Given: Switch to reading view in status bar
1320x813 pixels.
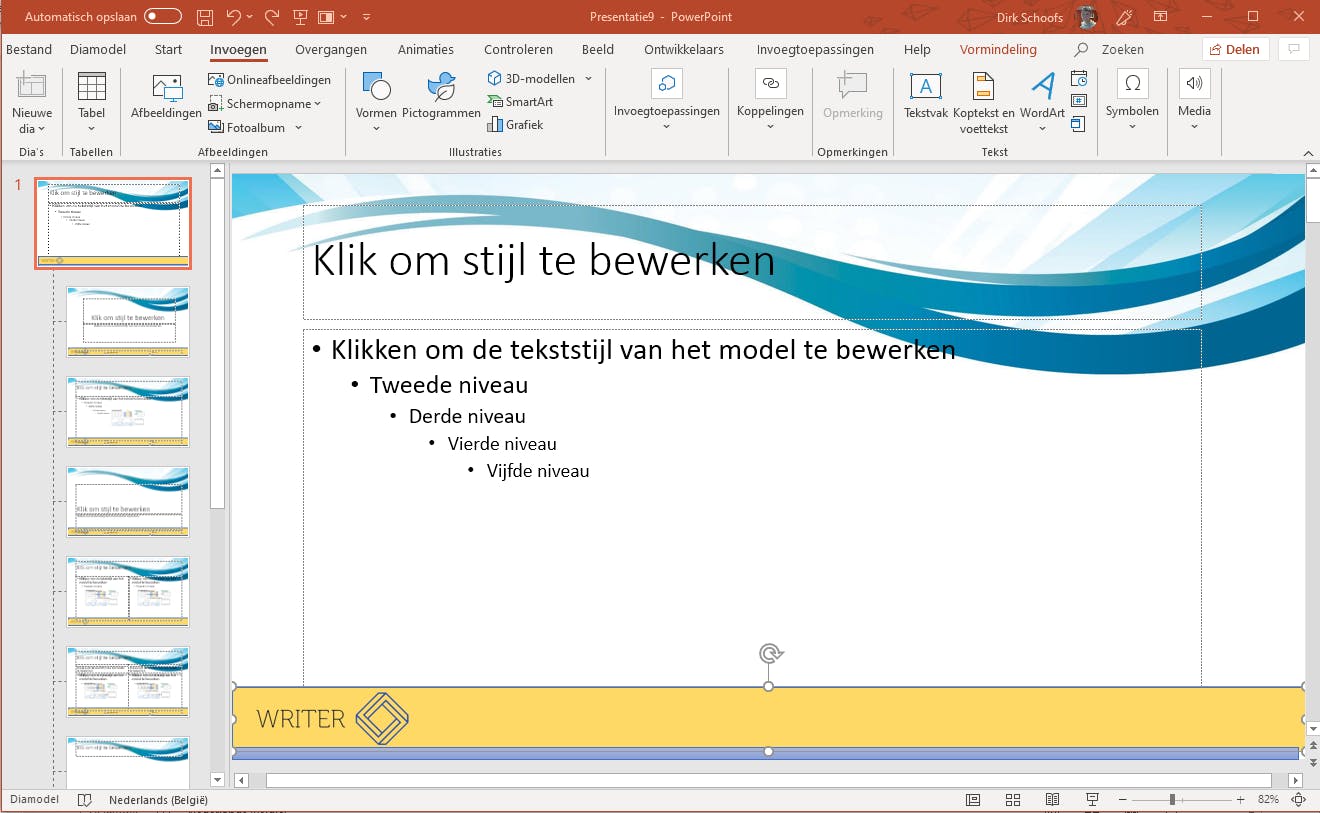Looking at the screenshot, I should 1052,800.
